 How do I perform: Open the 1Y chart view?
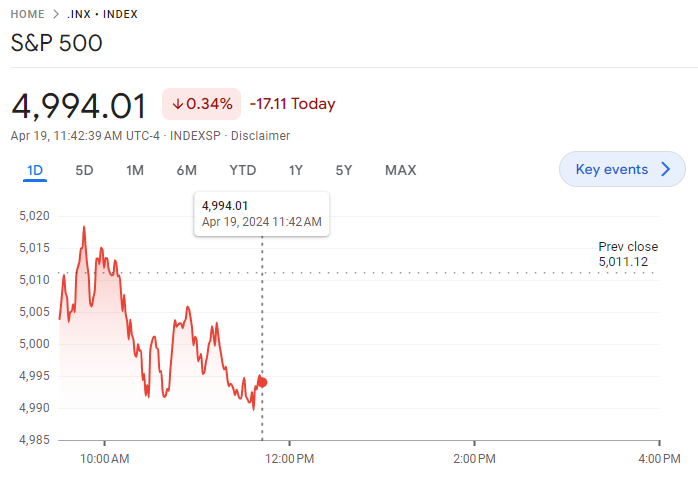click(295, 170)
